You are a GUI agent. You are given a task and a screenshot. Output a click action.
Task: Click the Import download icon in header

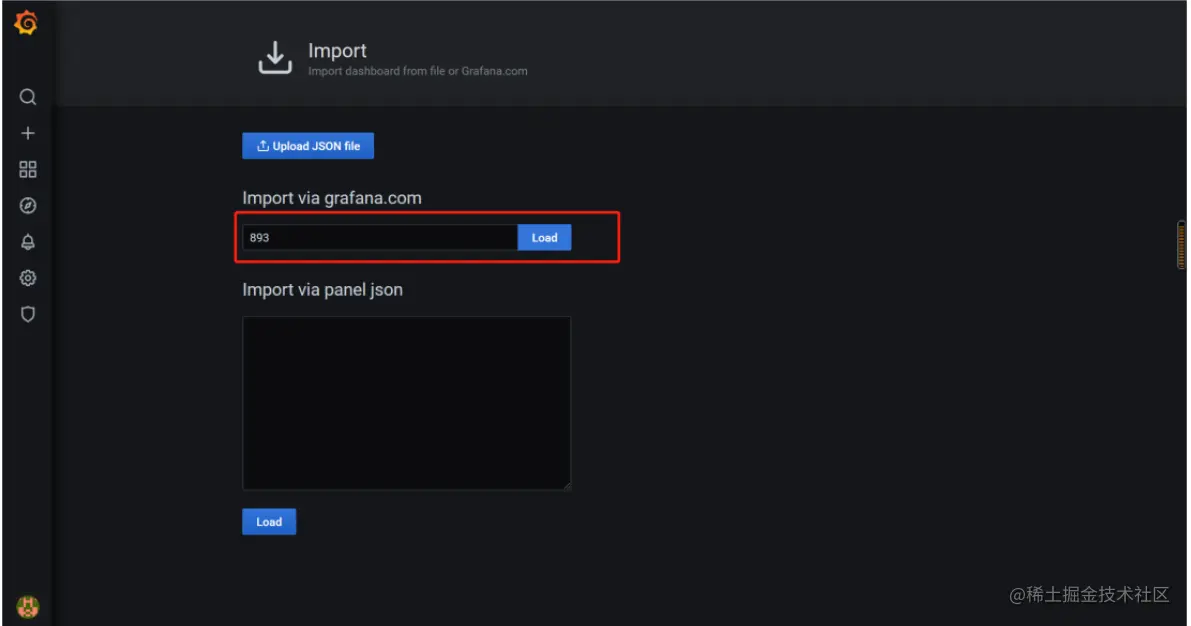click(x=275, y=58)
